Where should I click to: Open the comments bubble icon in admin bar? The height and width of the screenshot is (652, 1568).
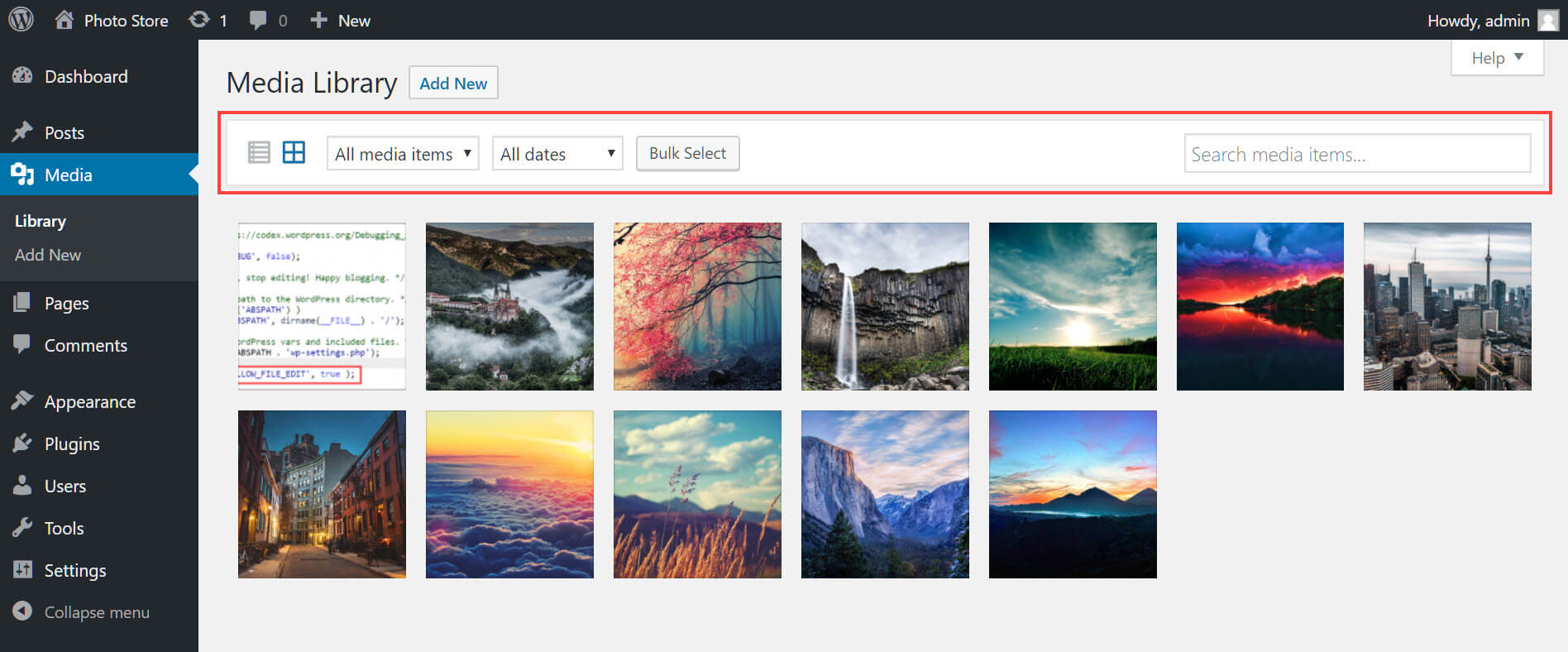coord(258,20)
